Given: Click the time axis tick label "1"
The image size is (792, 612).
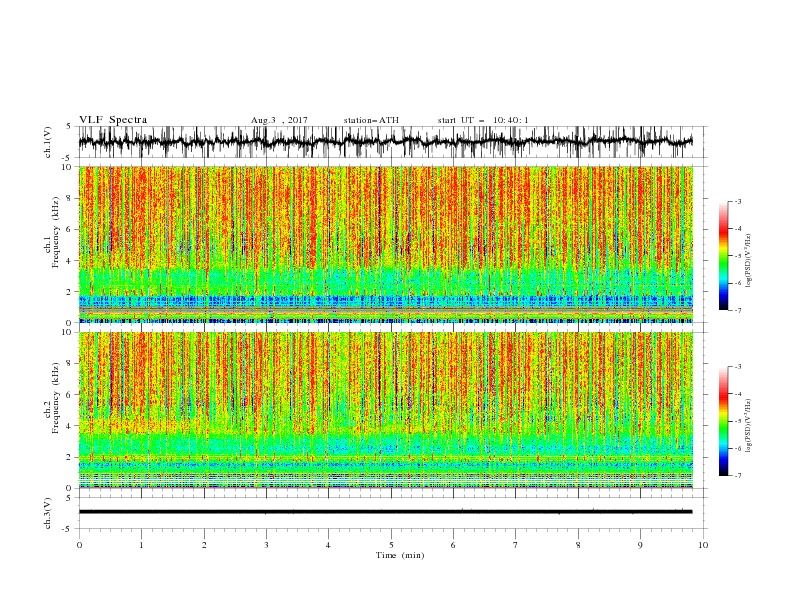Looking at the screenshot, I should (141, 545).
